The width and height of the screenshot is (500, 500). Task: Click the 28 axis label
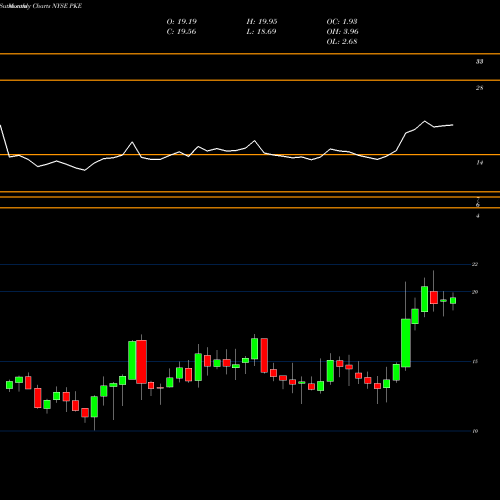[479, 88]
